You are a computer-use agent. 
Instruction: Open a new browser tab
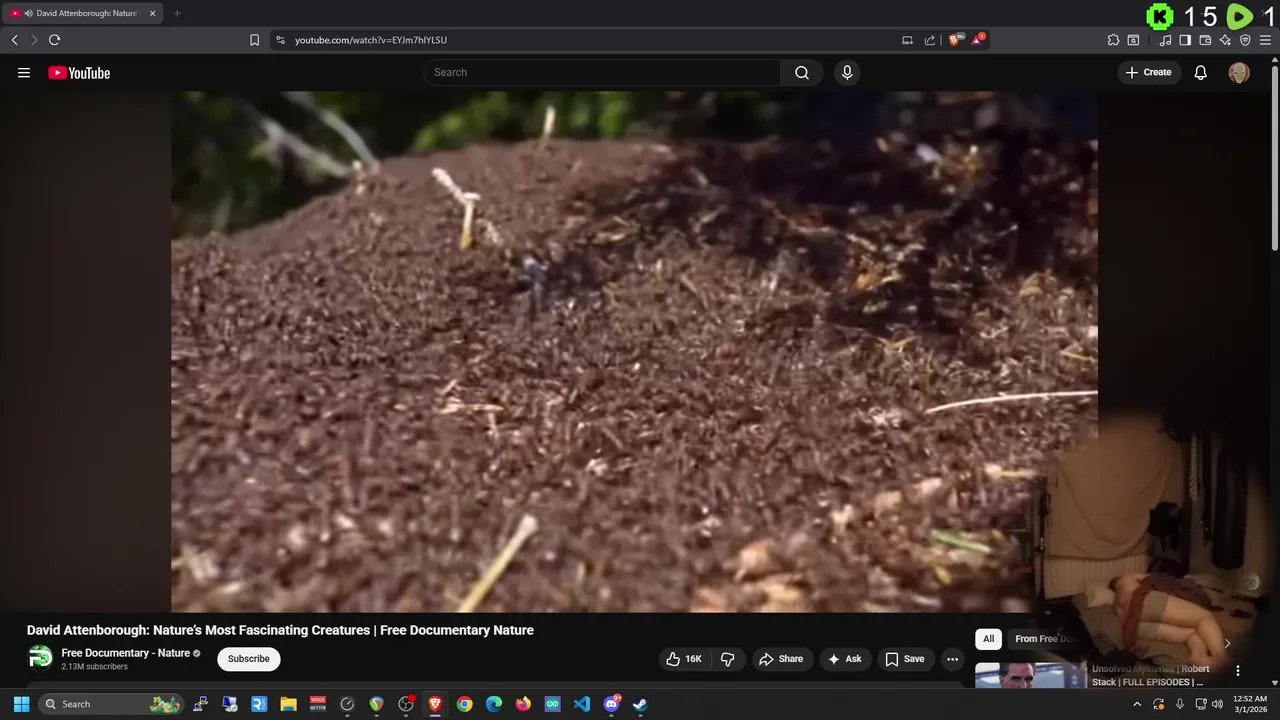click(x=177, y=13)
